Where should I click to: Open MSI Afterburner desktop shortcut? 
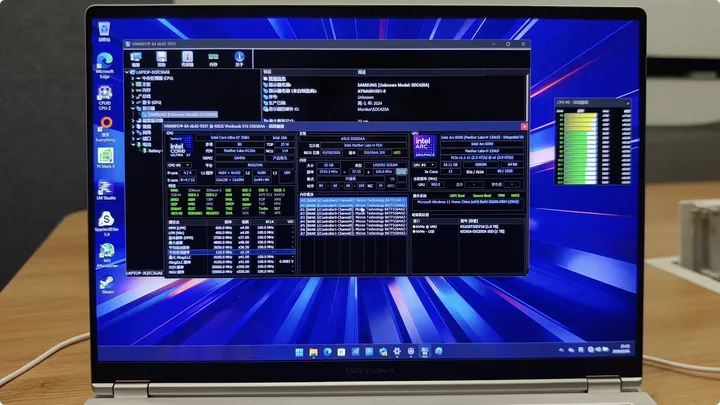[107, 255]
